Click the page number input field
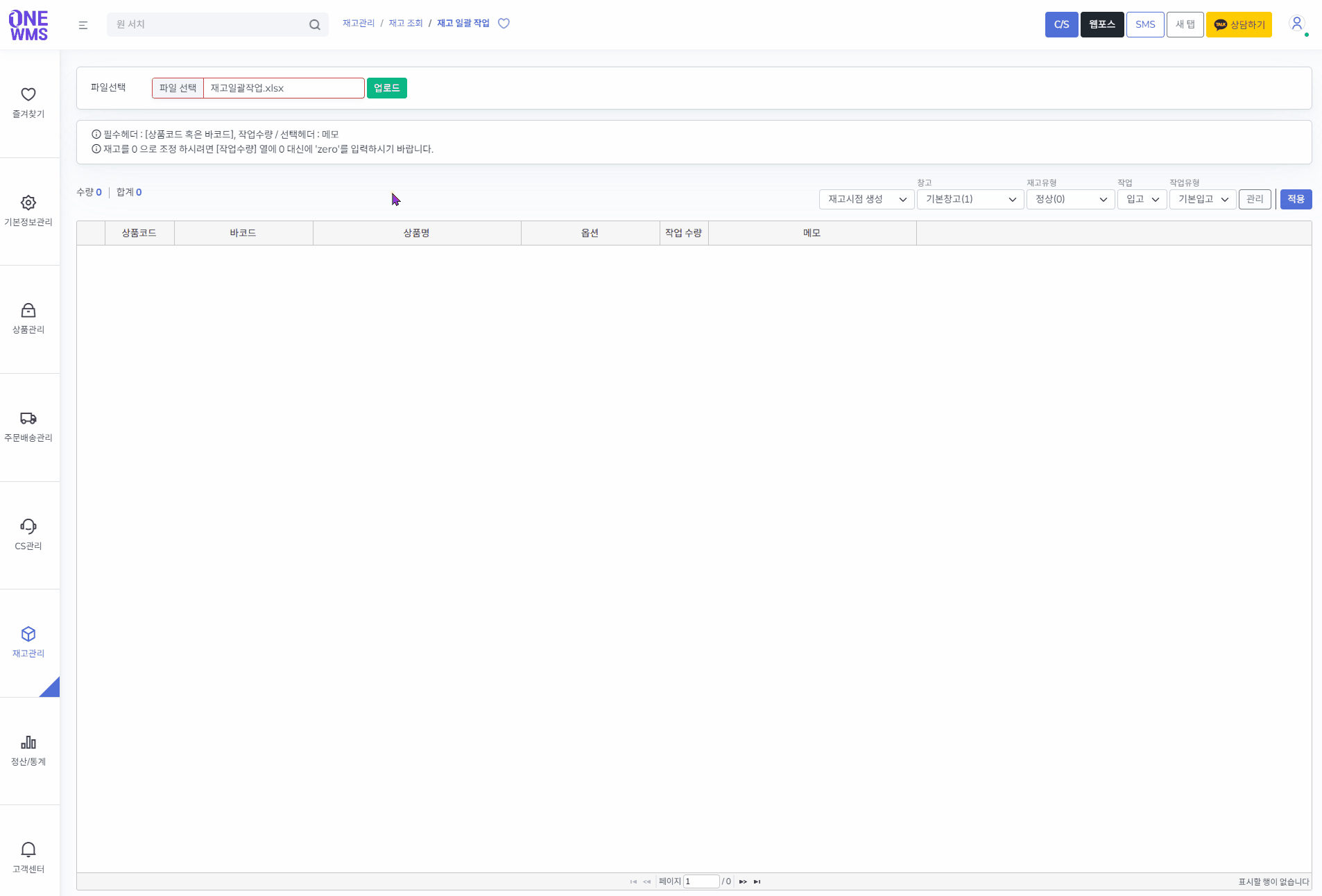 (x=701, y=881)
